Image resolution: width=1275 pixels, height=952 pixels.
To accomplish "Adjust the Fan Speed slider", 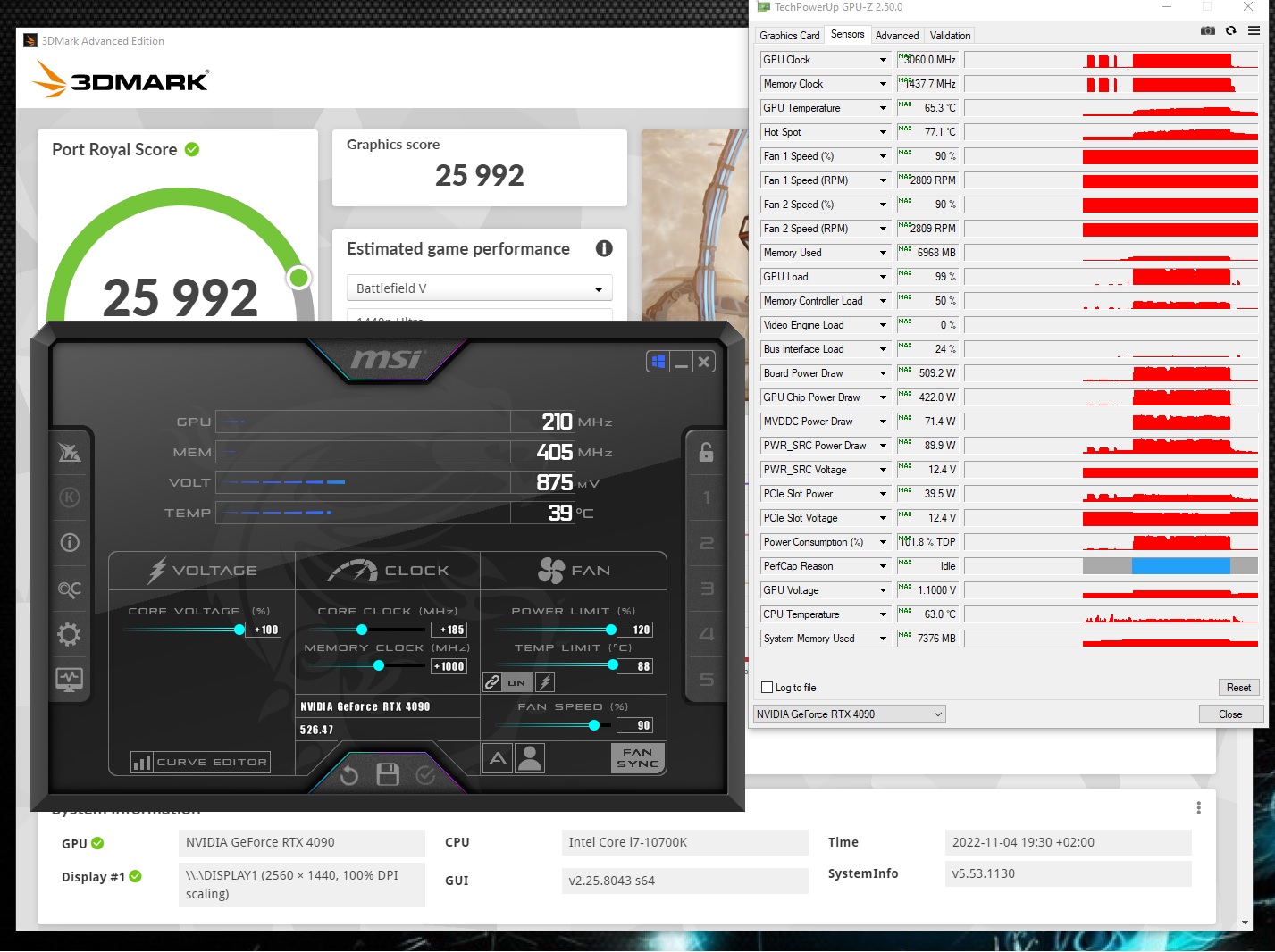I will [594, 725].
